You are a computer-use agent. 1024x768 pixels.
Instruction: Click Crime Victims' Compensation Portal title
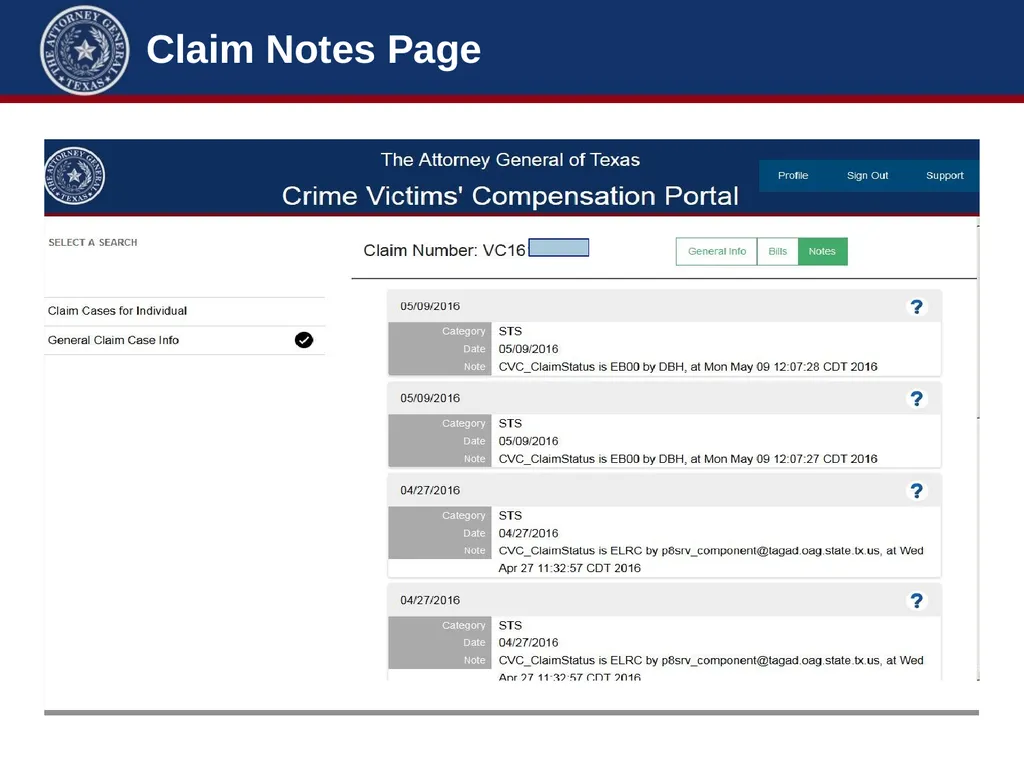click(510, 196)
